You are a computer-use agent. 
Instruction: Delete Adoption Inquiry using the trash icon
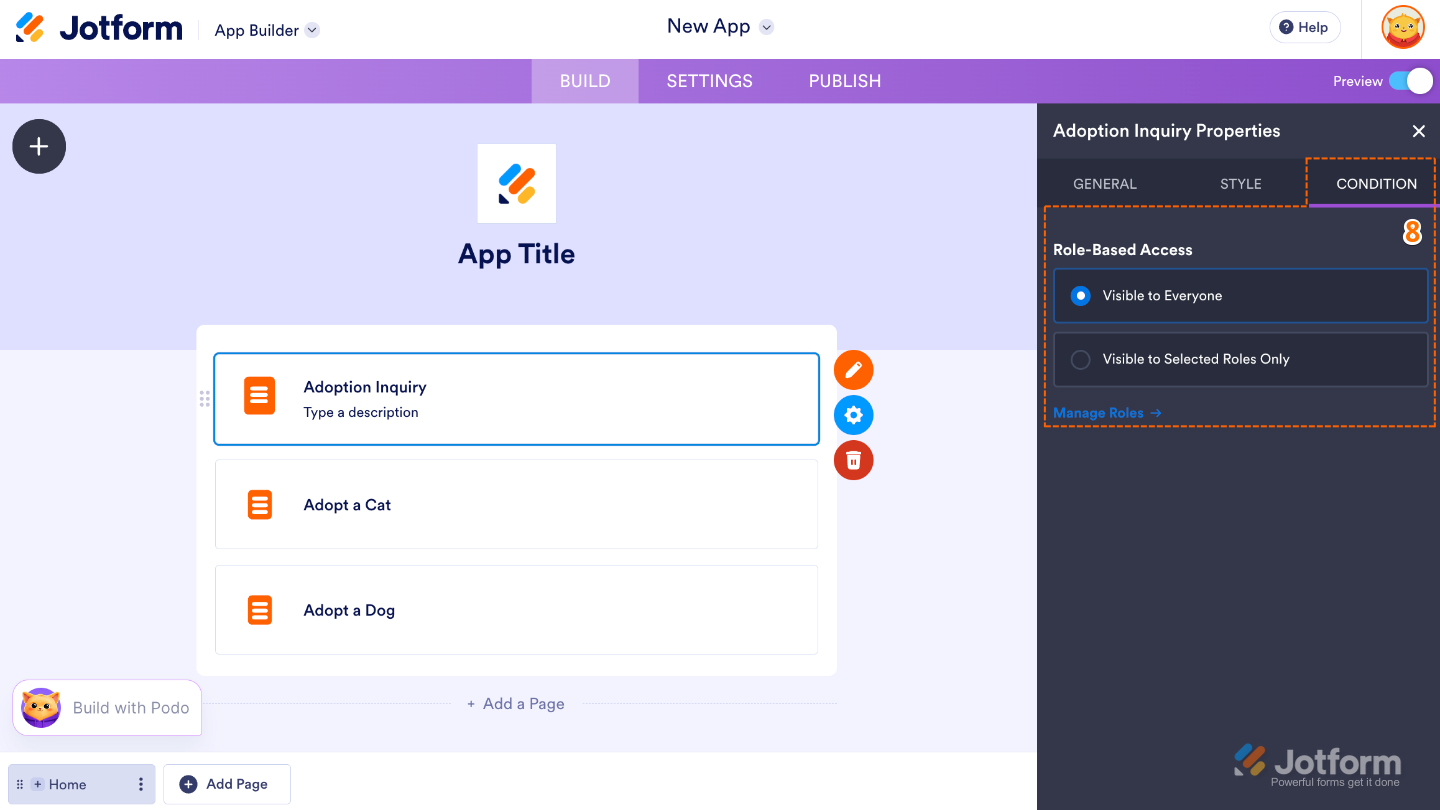(x=853, y=460)
